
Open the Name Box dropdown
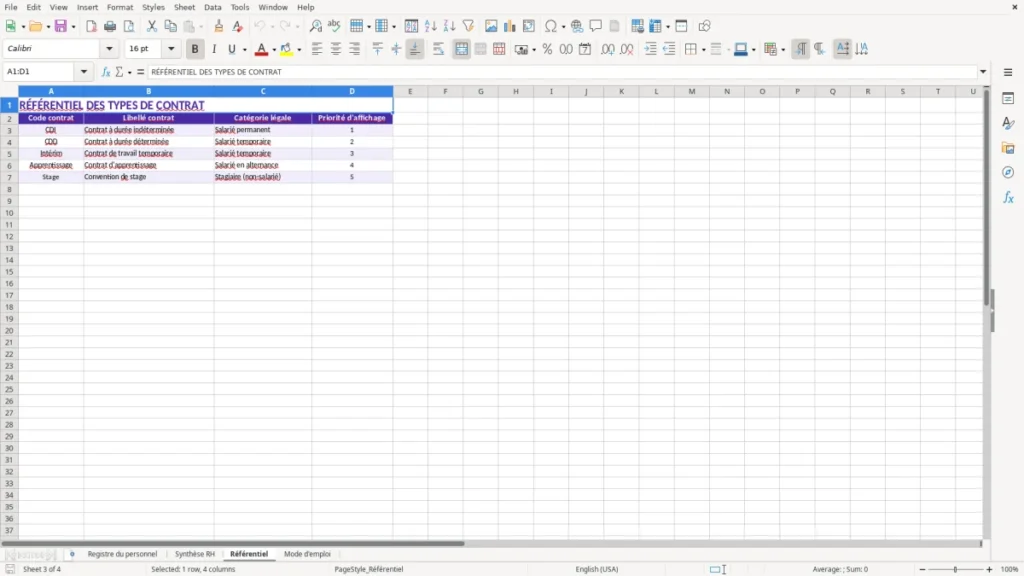pyautogui.click(x=84, y=72)
